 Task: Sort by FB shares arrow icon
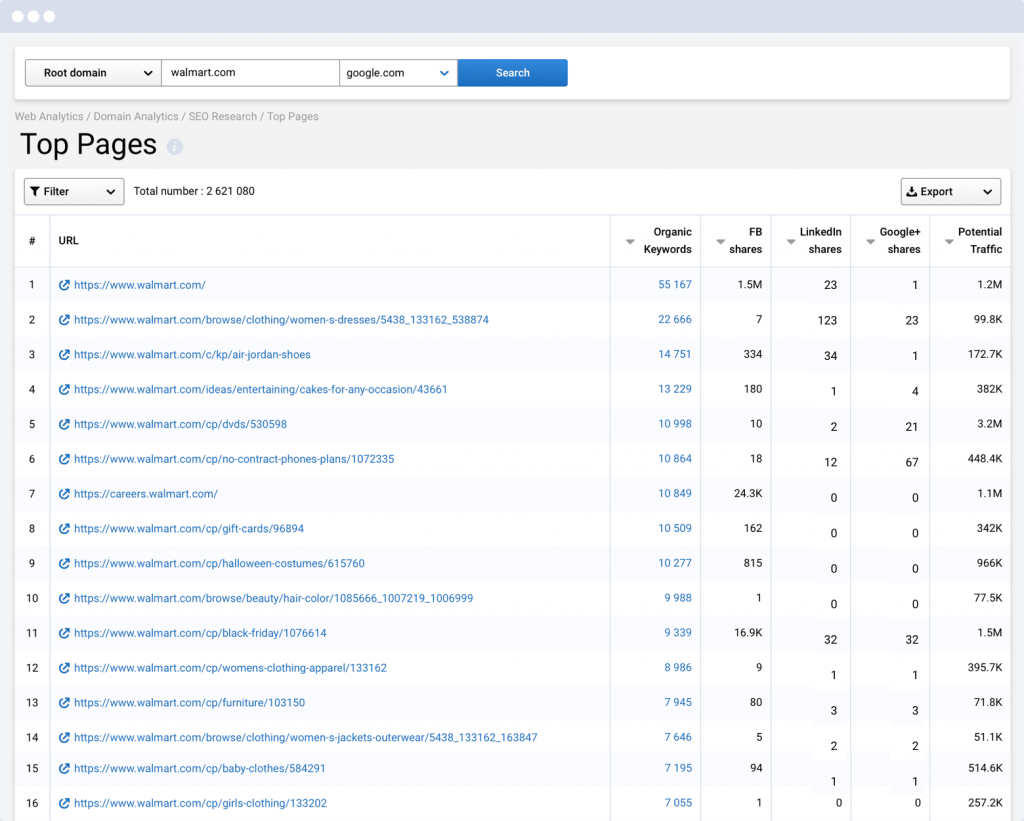click(x=720, y=242)
